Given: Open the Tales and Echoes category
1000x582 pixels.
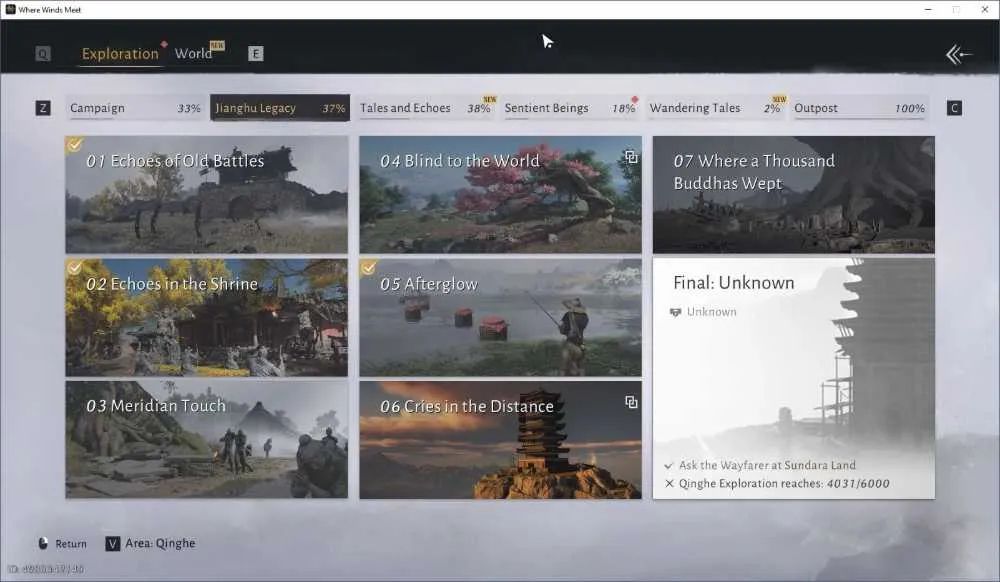Looking at the screenshot, I should tap(425, 108).
